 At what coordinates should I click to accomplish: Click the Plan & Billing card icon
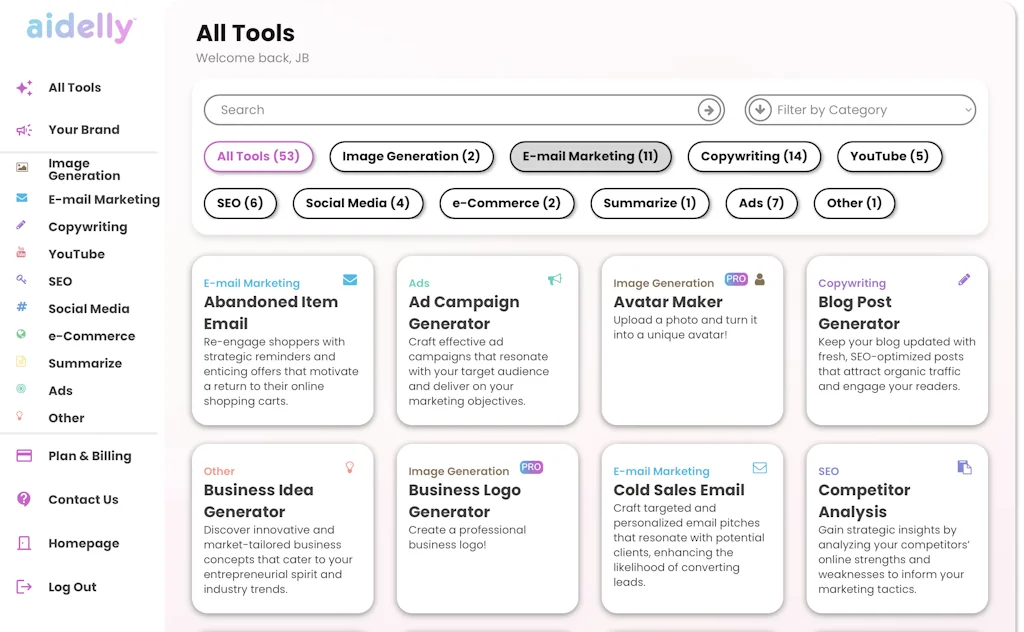pyautogui.click(x=24, y=456)
